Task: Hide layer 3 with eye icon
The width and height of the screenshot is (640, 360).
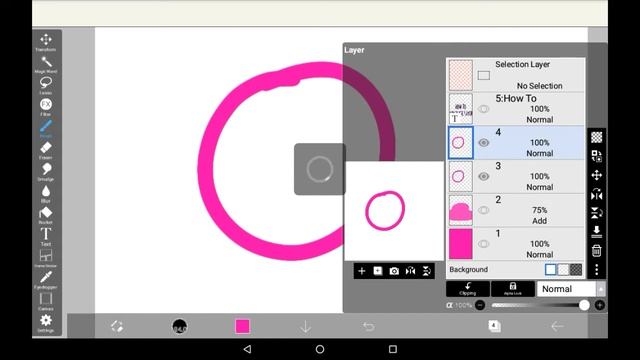Action: [484, 176]
